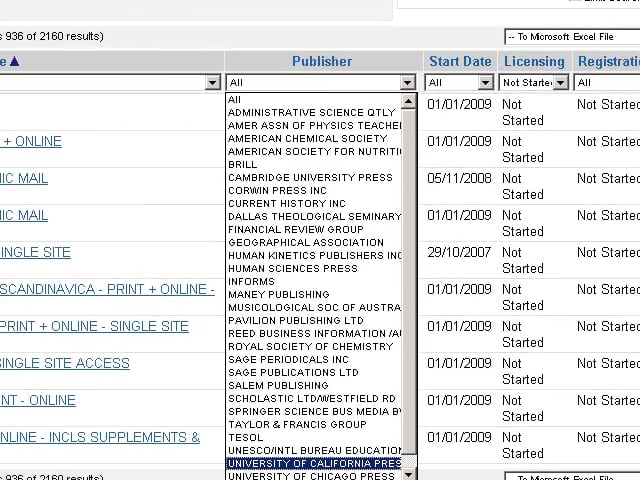Screen dimensions: 640x480
Task: Select HUMAN KINETICS PUBLISHERS INC option
Action: click(315, 256)
